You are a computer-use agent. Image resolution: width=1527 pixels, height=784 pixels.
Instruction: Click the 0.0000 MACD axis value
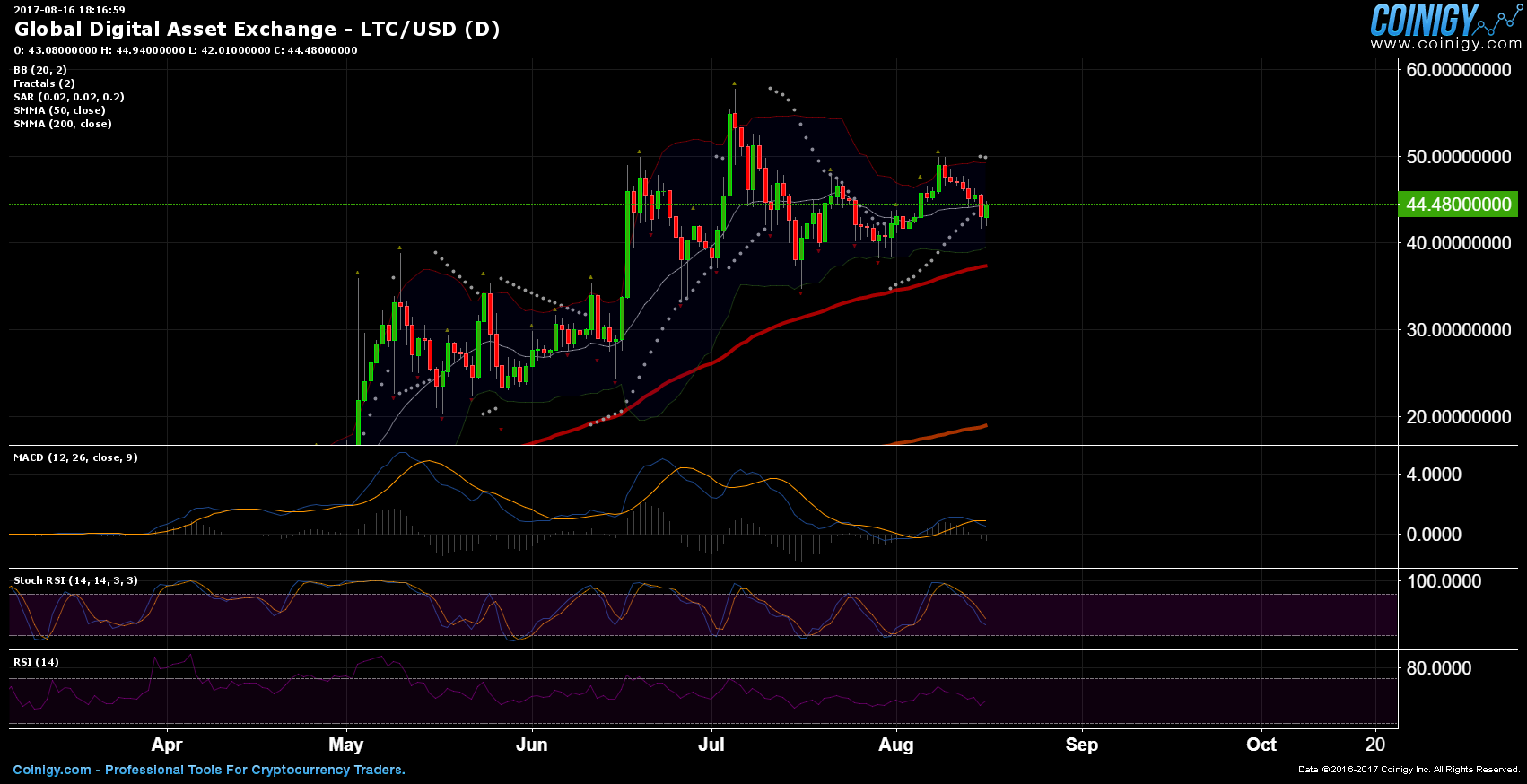click(x=1434, y=535)
